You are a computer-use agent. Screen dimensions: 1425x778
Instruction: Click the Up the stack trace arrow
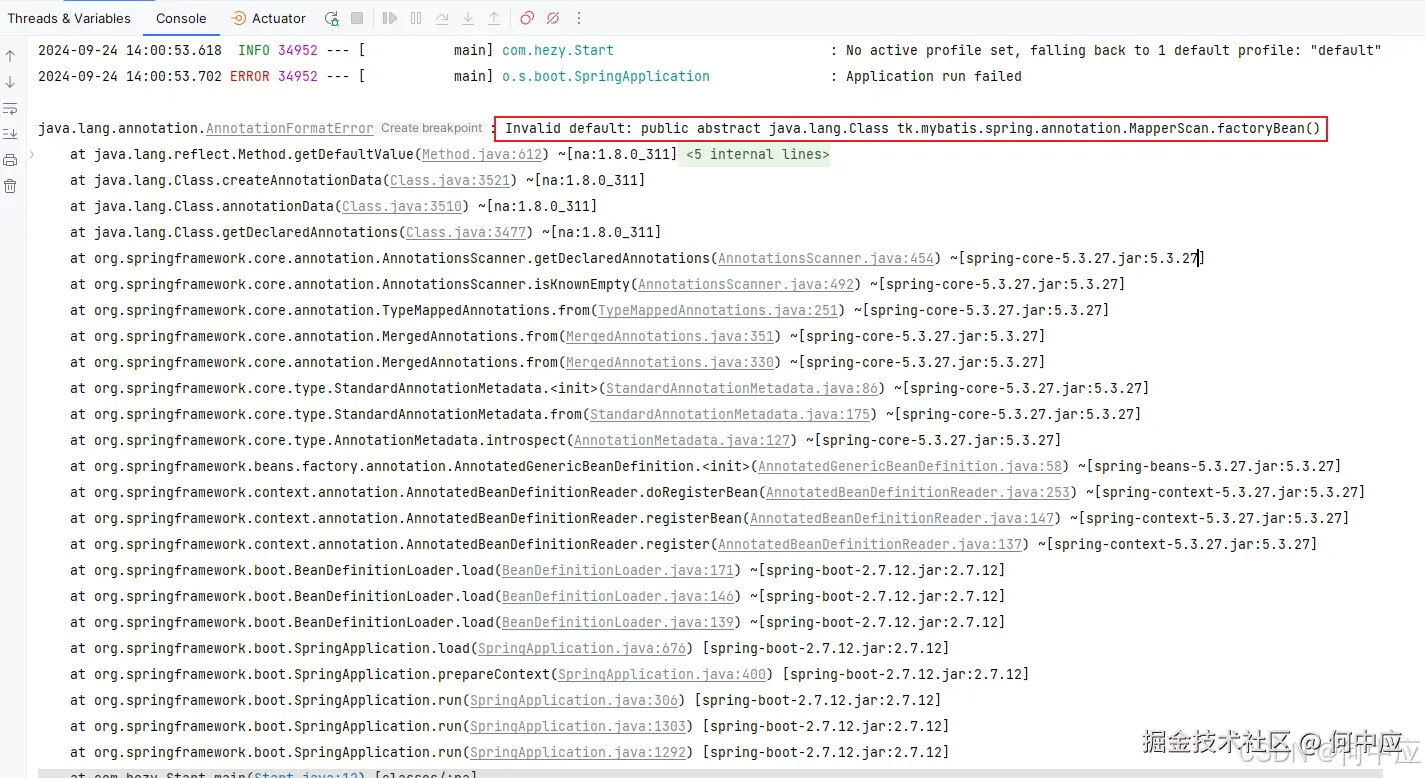click(10, 56)
